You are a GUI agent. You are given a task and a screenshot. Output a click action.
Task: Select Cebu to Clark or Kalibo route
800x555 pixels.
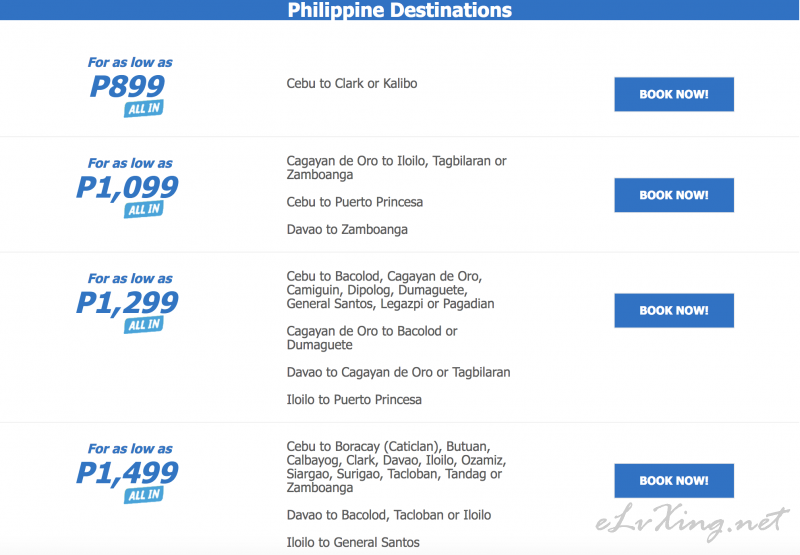pos(352,83)
